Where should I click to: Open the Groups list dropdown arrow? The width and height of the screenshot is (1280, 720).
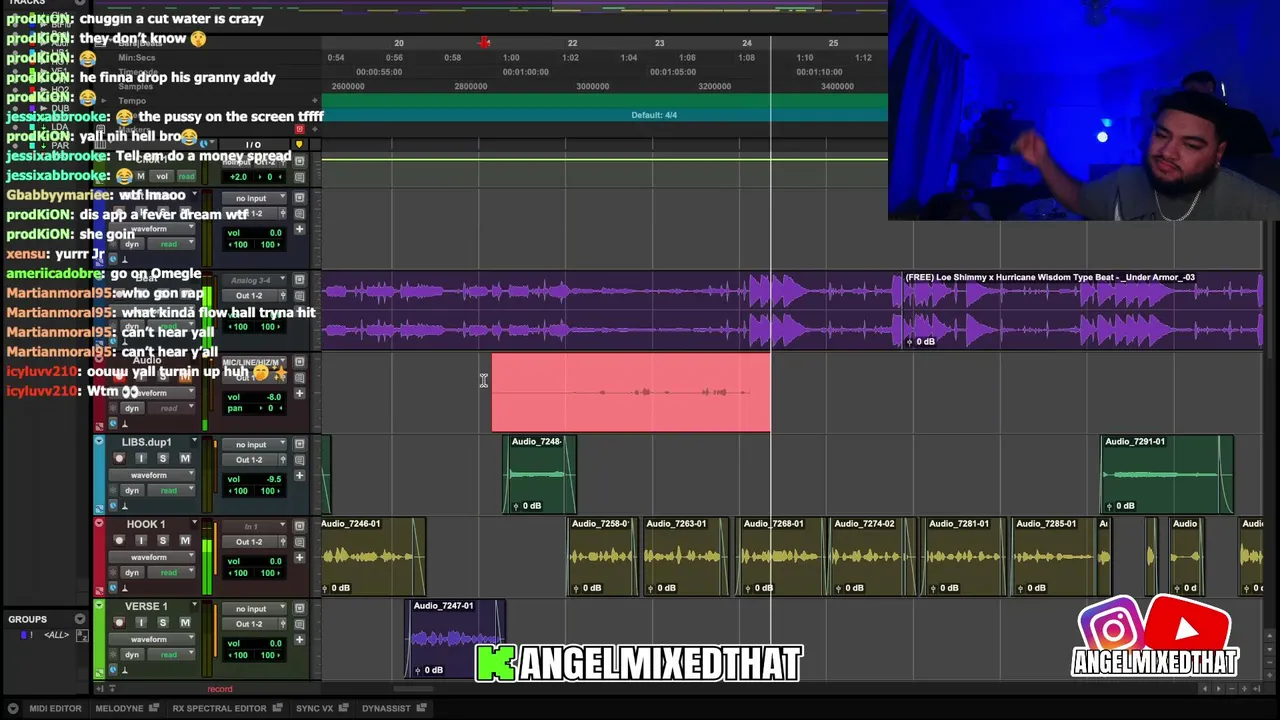point(80,619)
